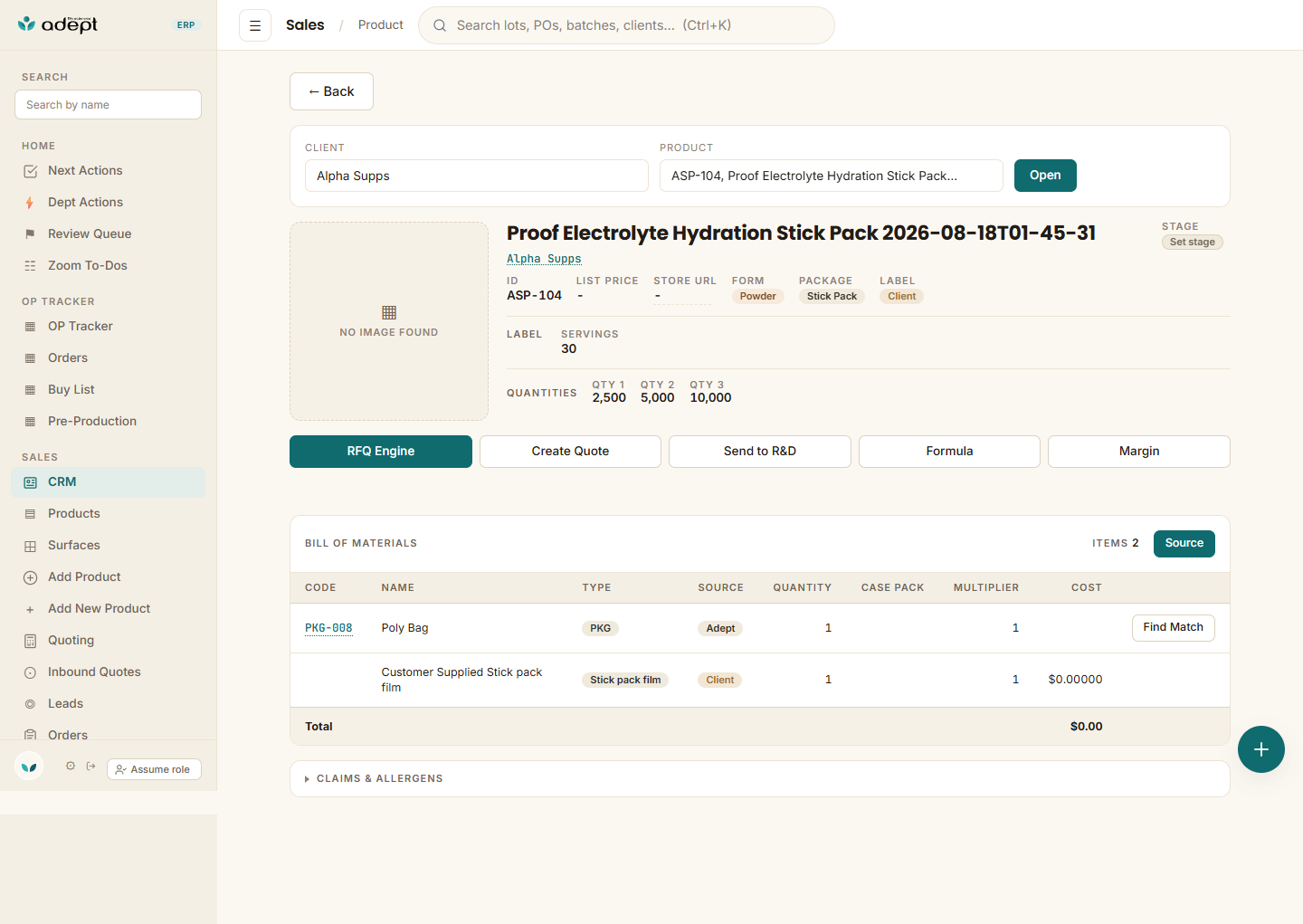
Task: Click the Adept leaf avatar icon
Action: point(29,767)
